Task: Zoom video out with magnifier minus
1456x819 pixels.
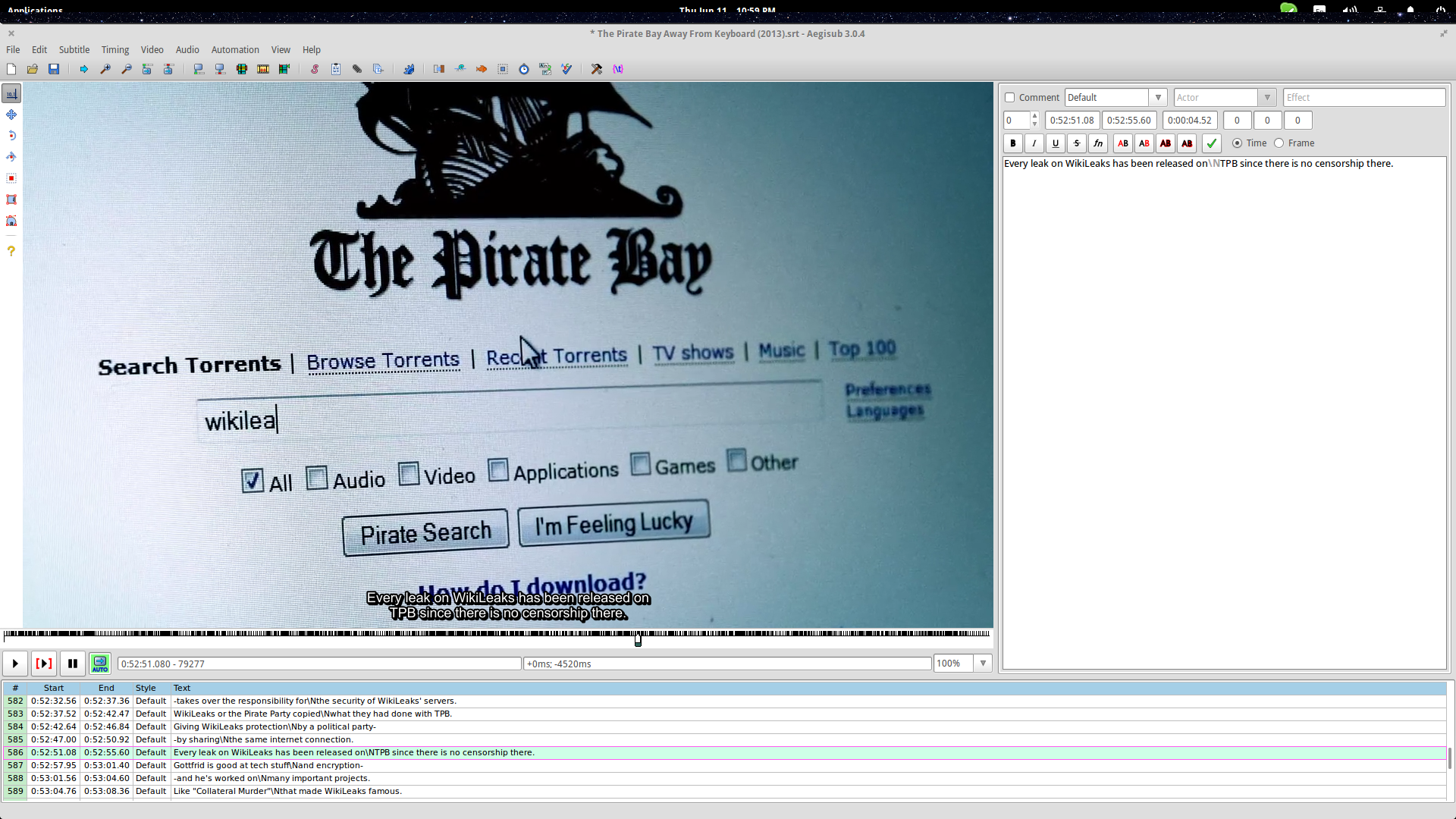Action: 127,69
